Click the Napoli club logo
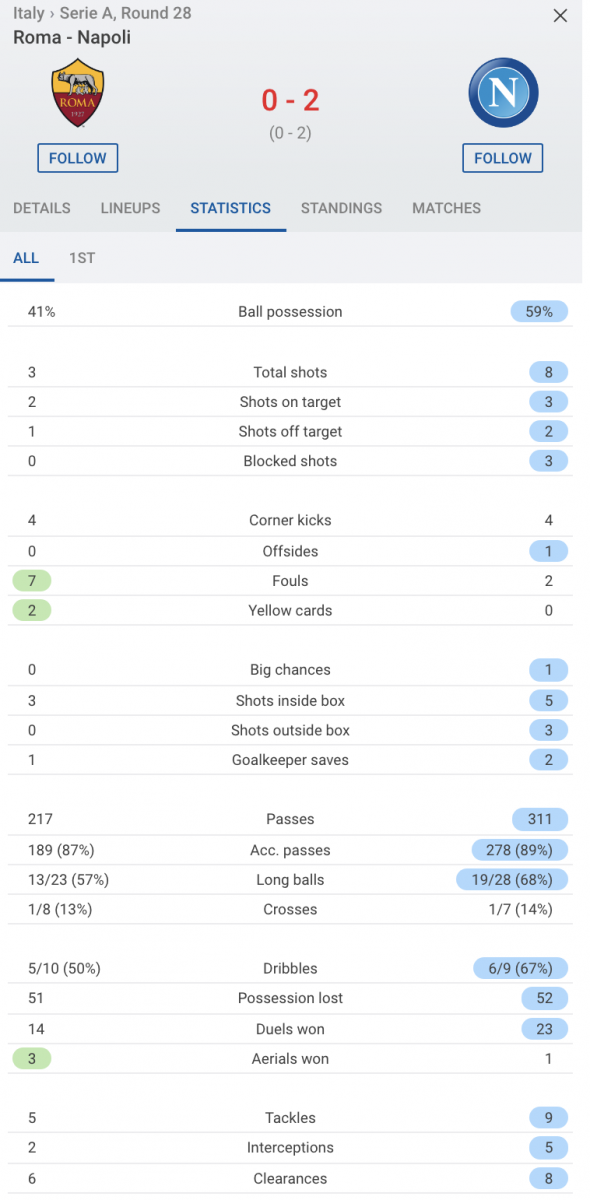590x1200 pixels. pos(503,94)
